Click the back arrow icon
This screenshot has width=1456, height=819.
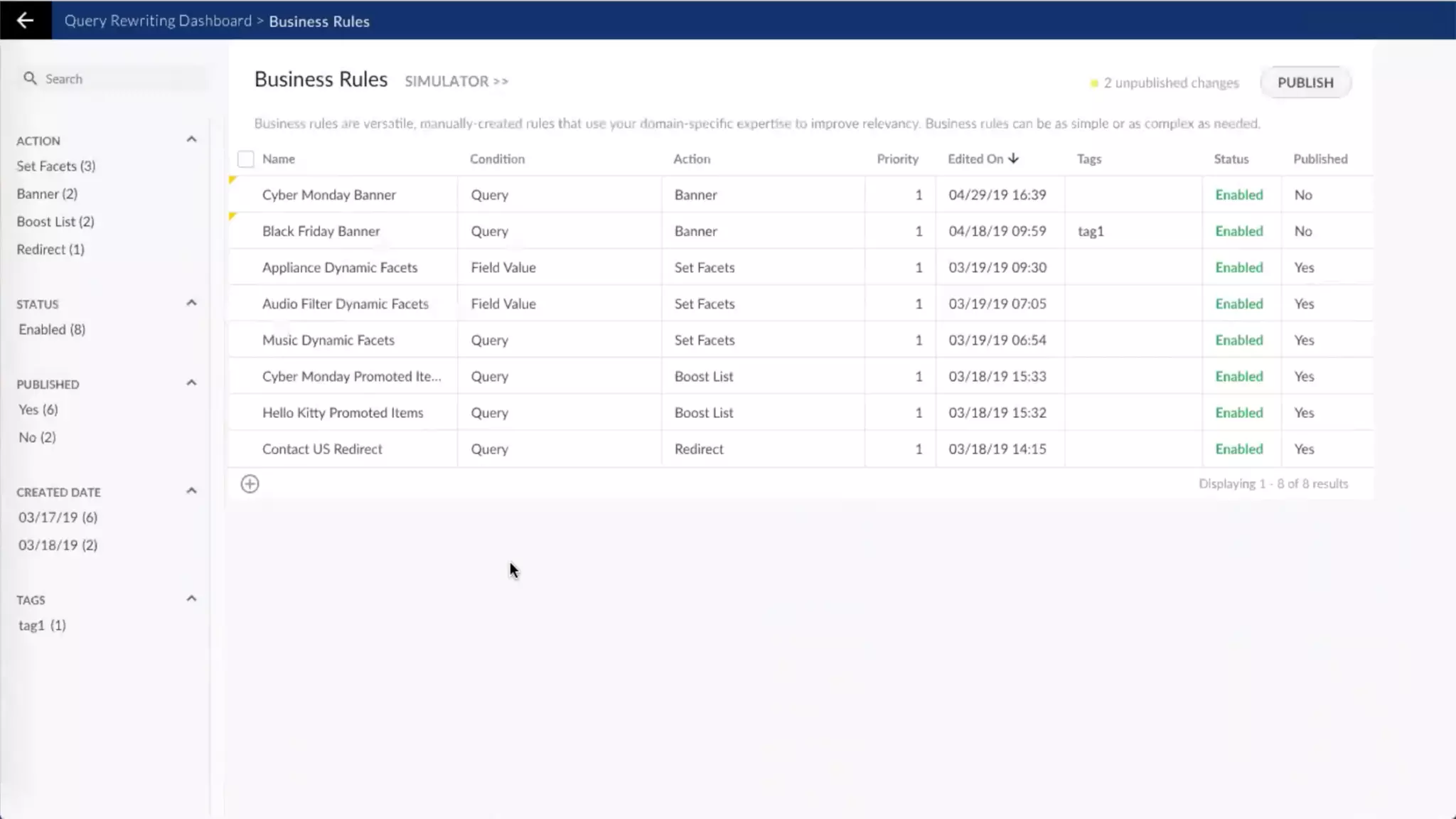pos(25,20)
